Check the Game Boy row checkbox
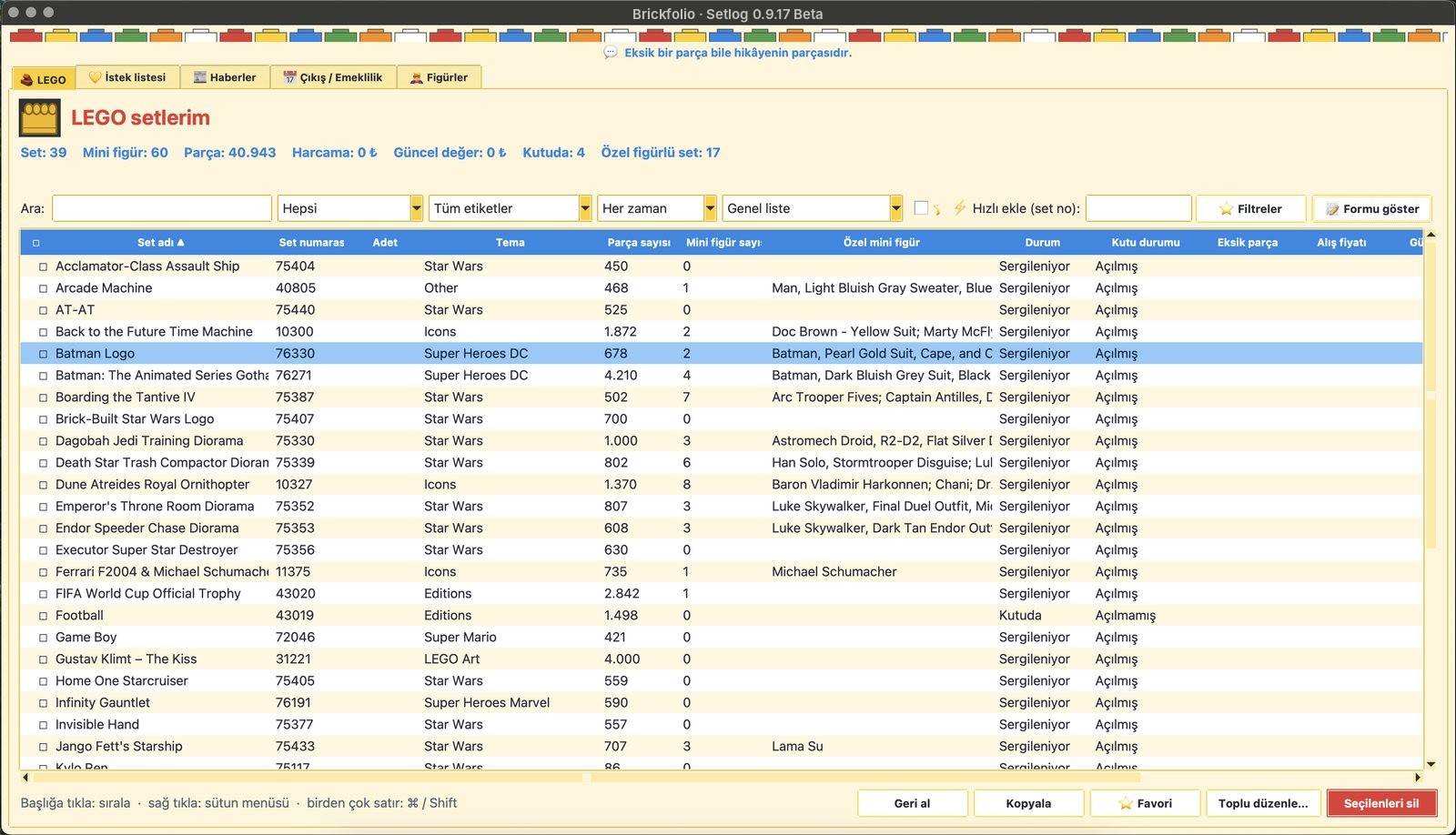Image resolution: width=1456 pixels, height=835 pixels. (x=43, y=638)
